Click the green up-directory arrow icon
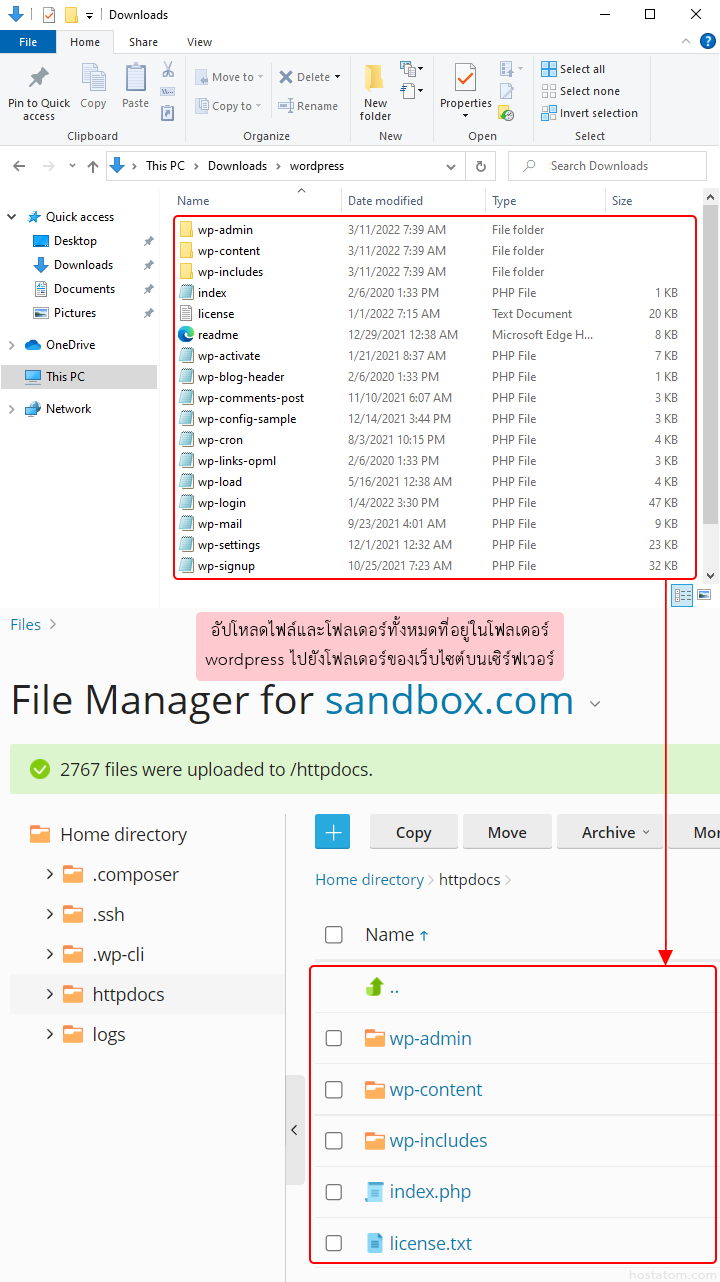This screenshot has height=1282, width=720. pyautogui.click(x=375, y=987)
